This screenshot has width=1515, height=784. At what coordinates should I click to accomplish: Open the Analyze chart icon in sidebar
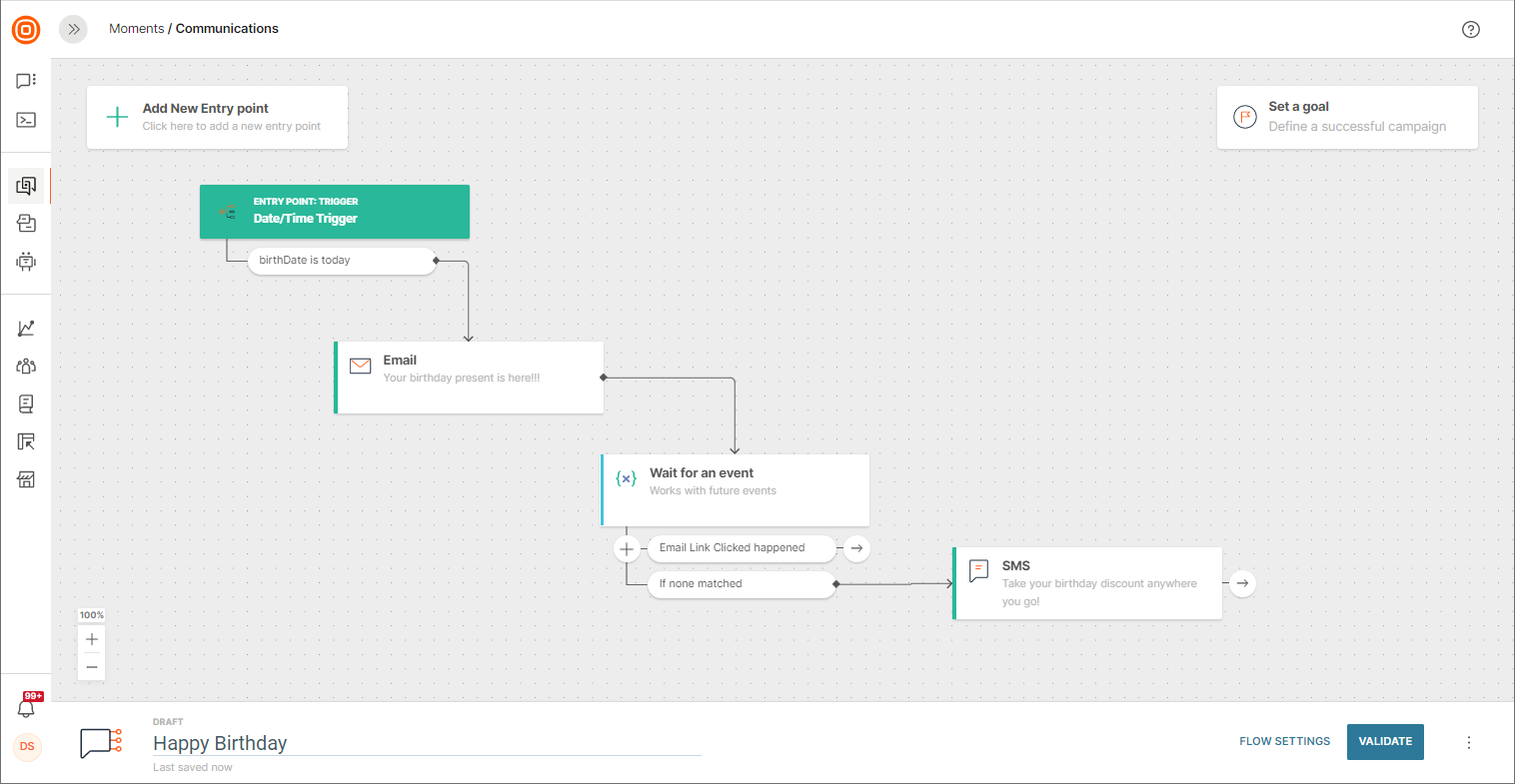pos(26,329)
